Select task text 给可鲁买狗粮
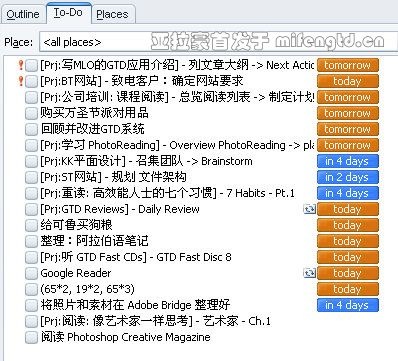This screenshot has width=398, height=361. [x=76, y=225]
